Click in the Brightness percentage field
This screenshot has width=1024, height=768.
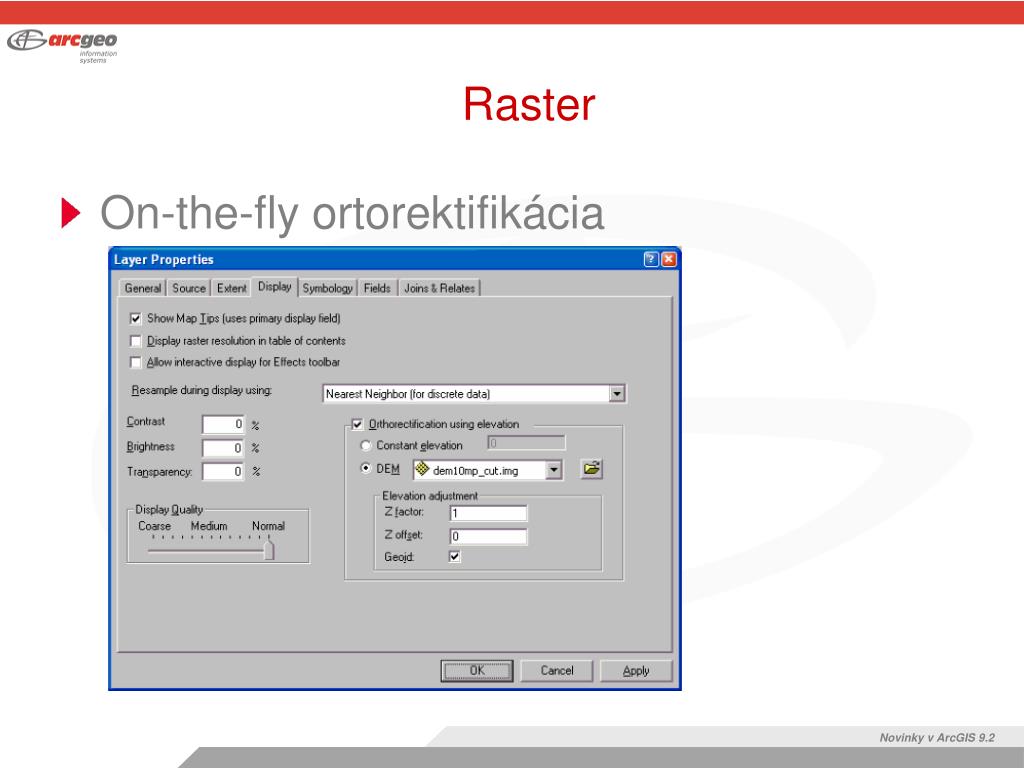click(x=223, y=448)
